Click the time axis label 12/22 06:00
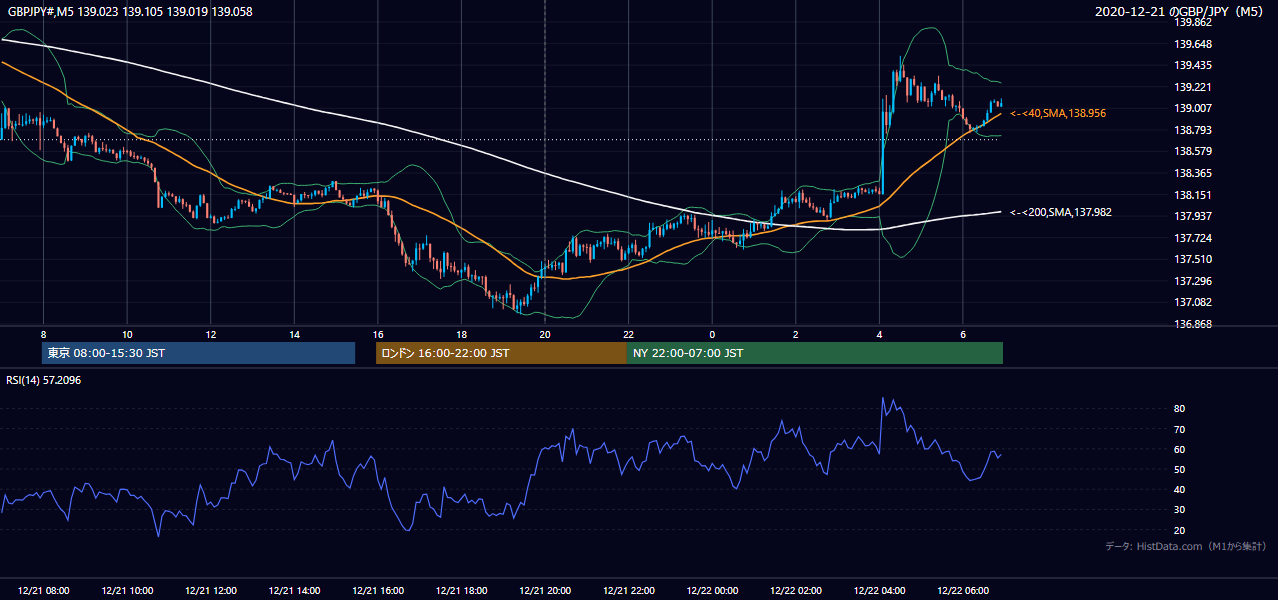1278x600 pixels. click(x=962, y=591)
